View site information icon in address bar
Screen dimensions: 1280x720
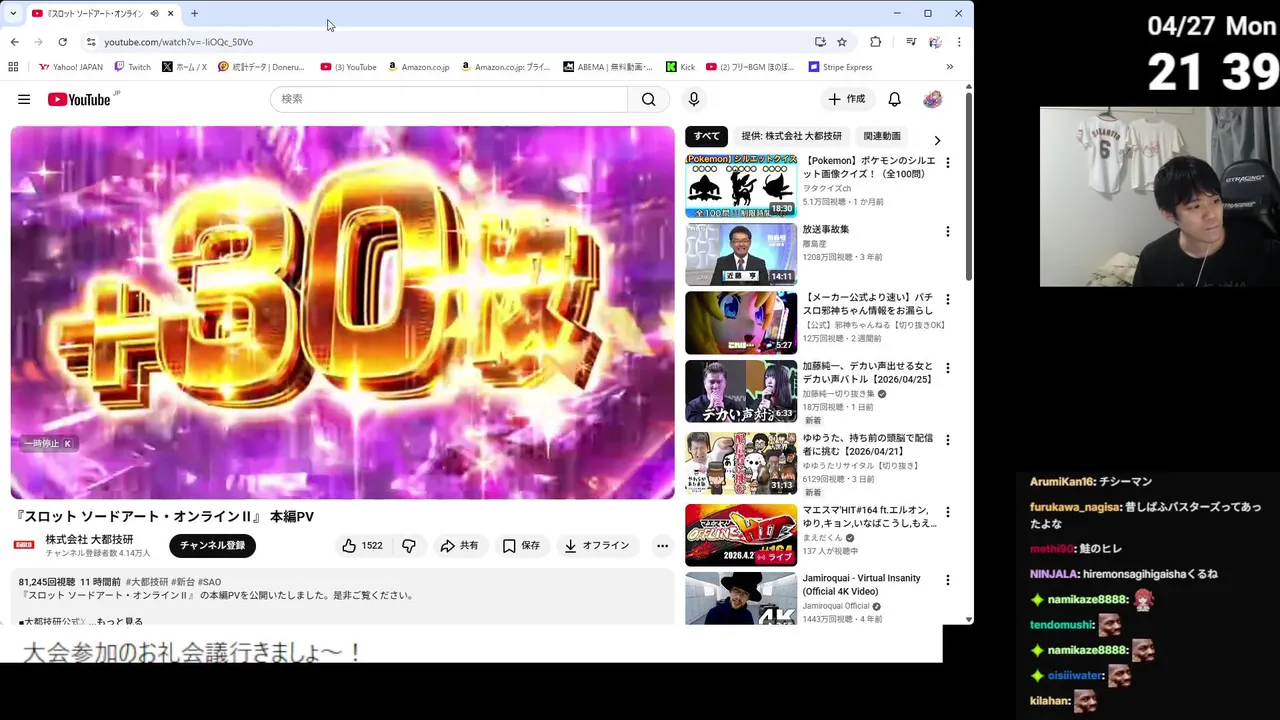[91, 42]
